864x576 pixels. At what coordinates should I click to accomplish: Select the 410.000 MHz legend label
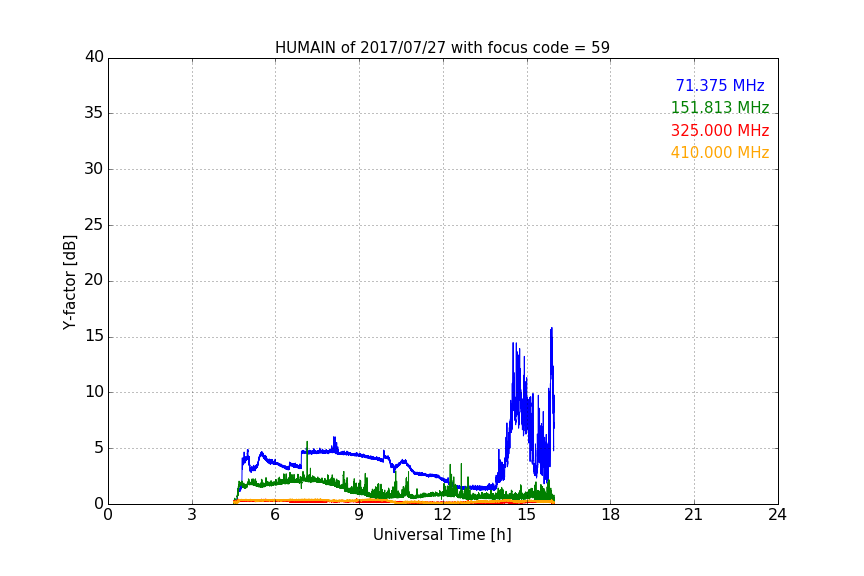(x=720, y=153)
